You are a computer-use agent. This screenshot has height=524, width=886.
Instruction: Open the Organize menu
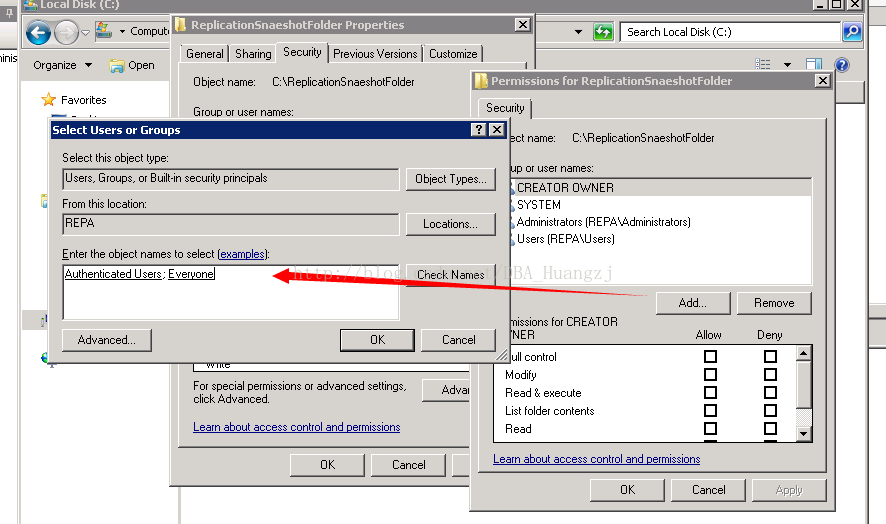pos(62,65)
